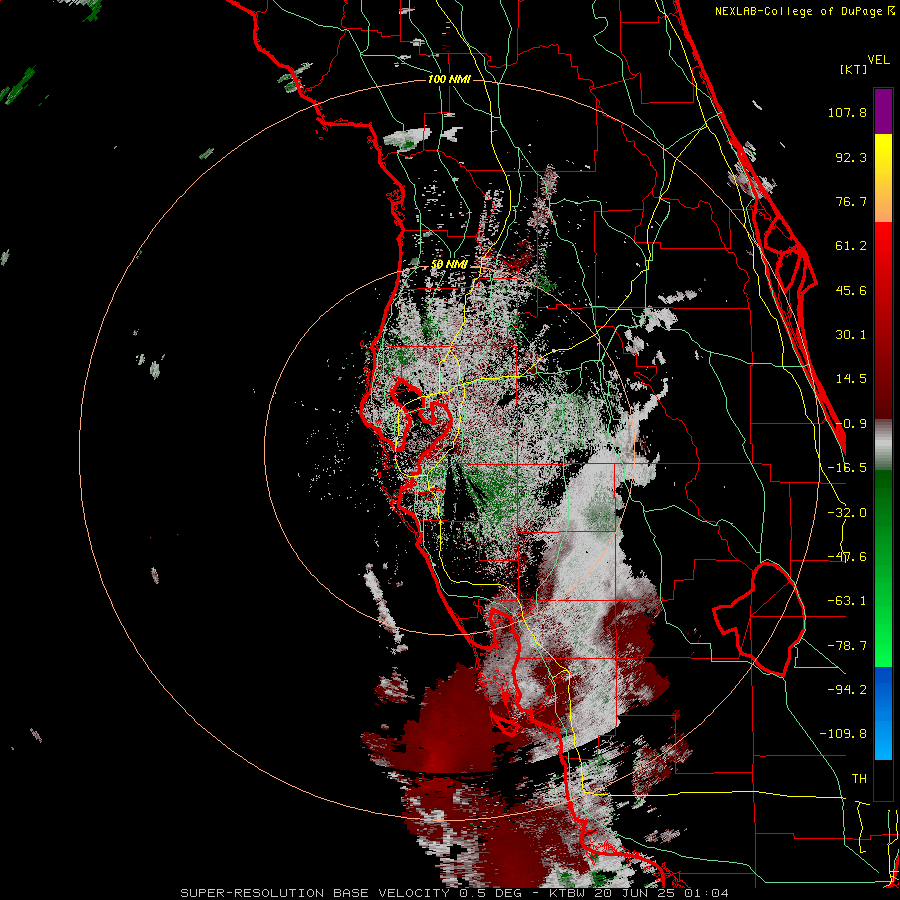Click the 45.6 velocity scale value
900x900 pixels.
851,290
